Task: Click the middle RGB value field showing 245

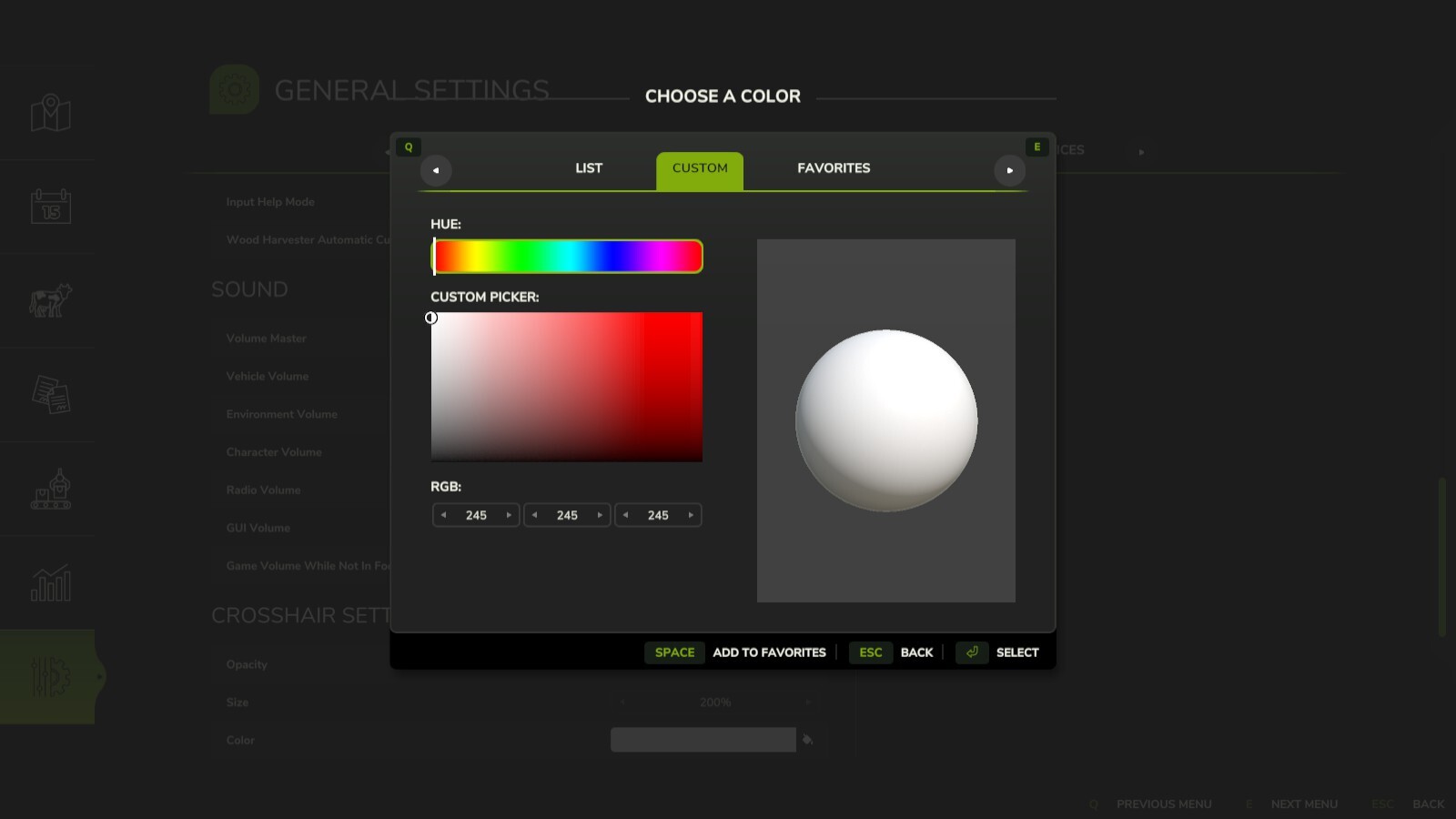Action: pos(566,515)
